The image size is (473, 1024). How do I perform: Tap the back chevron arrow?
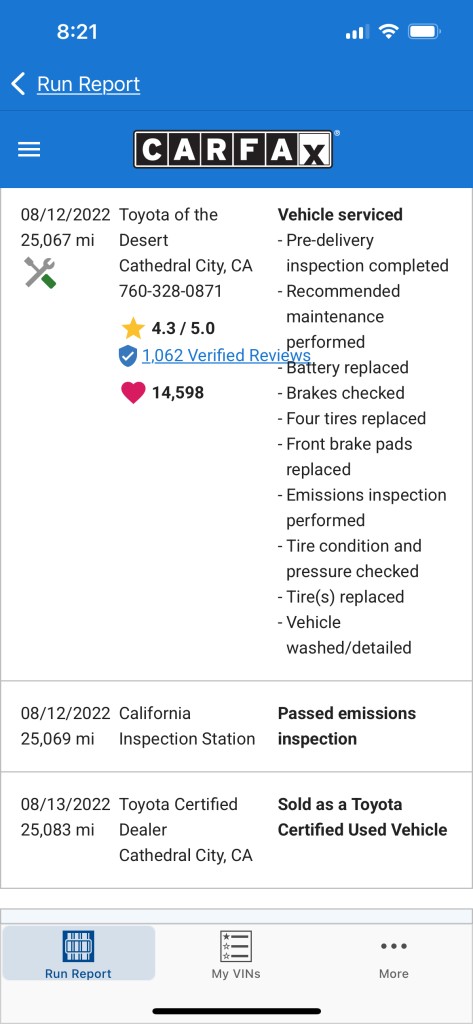[x=18, y=84]
